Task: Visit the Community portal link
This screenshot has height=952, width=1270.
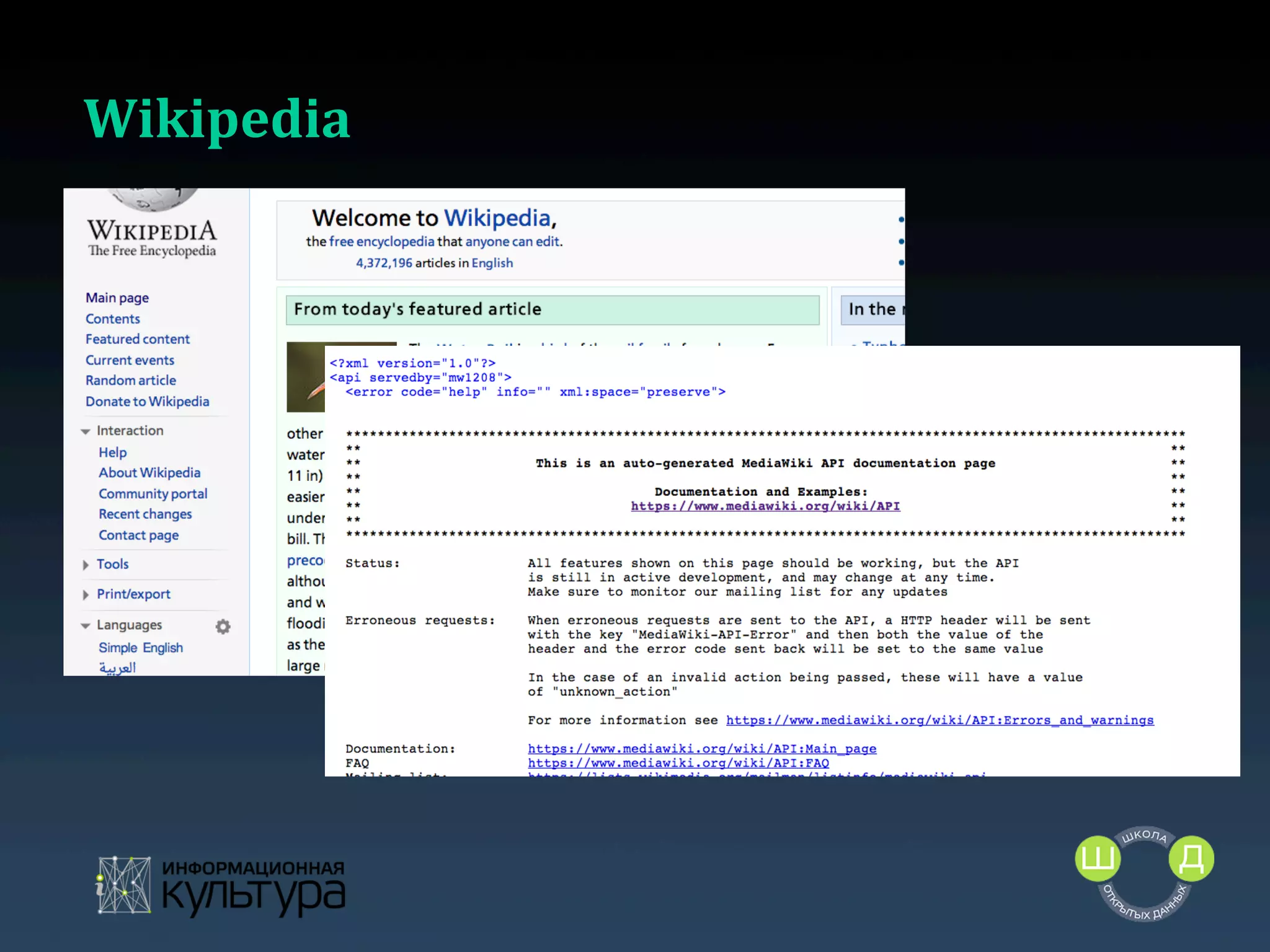Action: click(153, 494)
